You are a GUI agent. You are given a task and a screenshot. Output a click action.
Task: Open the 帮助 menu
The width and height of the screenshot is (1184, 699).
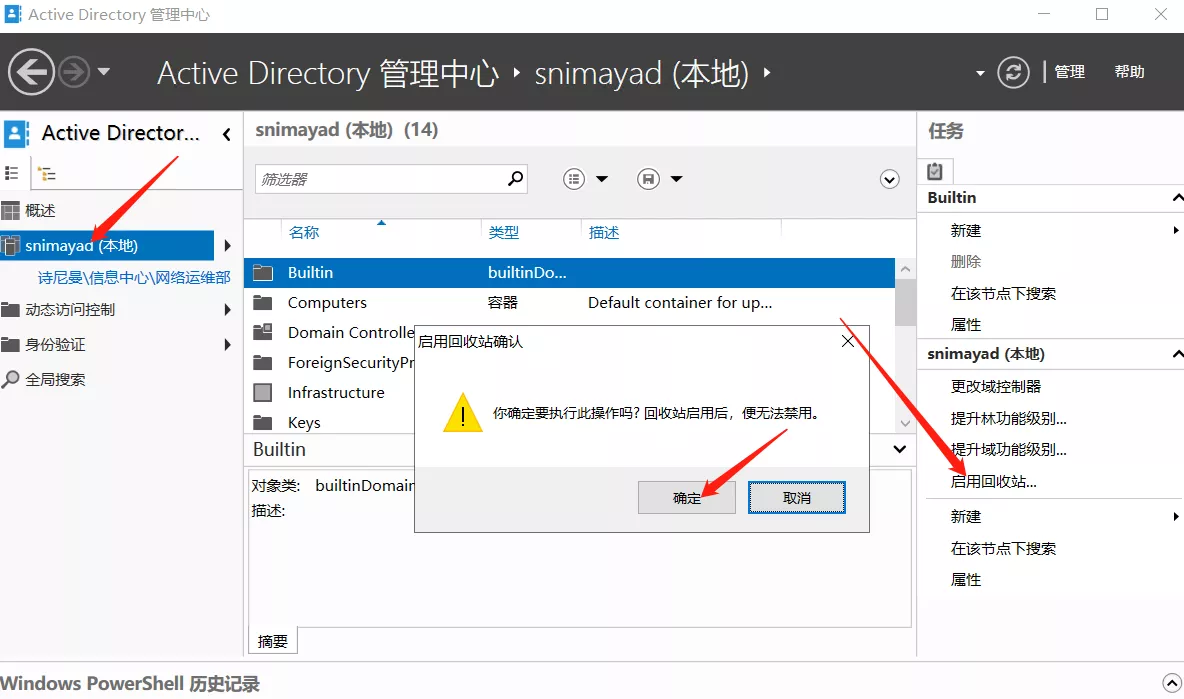click(x=1129, y=72)
